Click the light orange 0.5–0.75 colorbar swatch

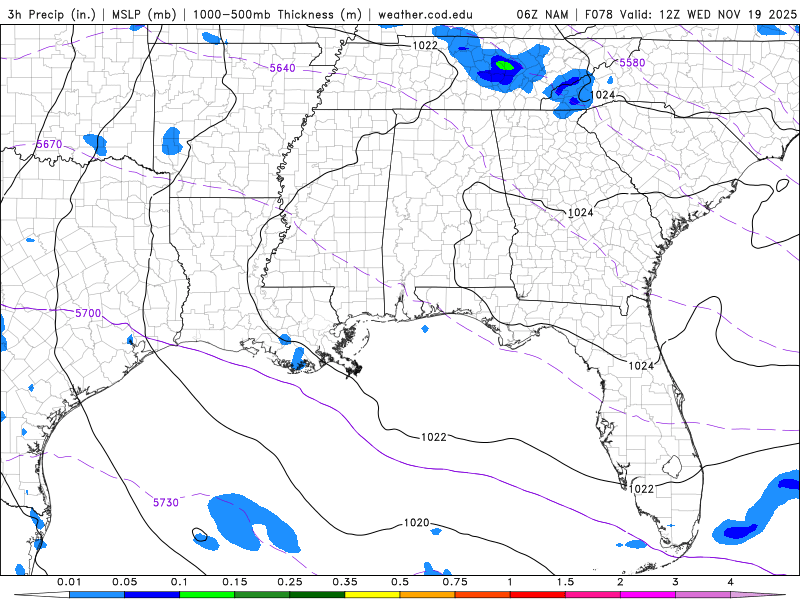[x=428, y=595]
